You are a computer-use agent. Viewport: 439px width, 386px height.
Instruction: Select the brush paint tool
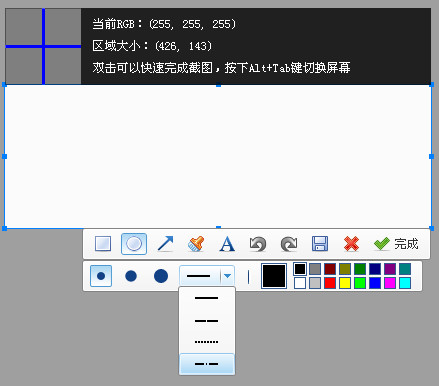tap(196, 244)
